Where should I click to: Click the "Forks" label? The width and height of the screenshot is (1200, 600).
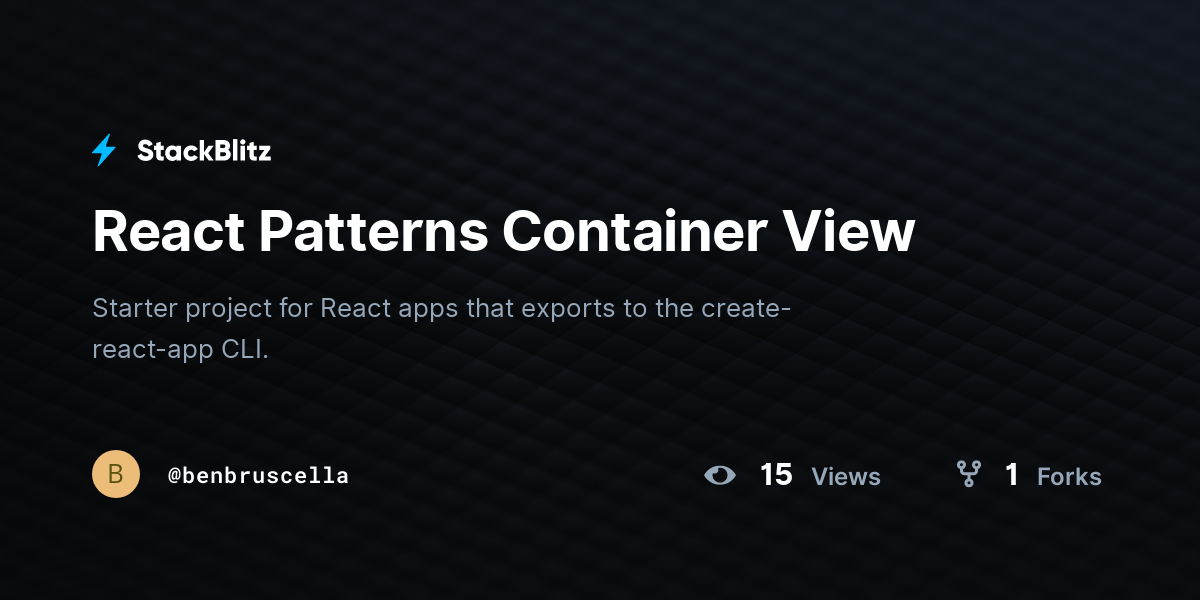pyautogui.click(x=1069, y=477)
